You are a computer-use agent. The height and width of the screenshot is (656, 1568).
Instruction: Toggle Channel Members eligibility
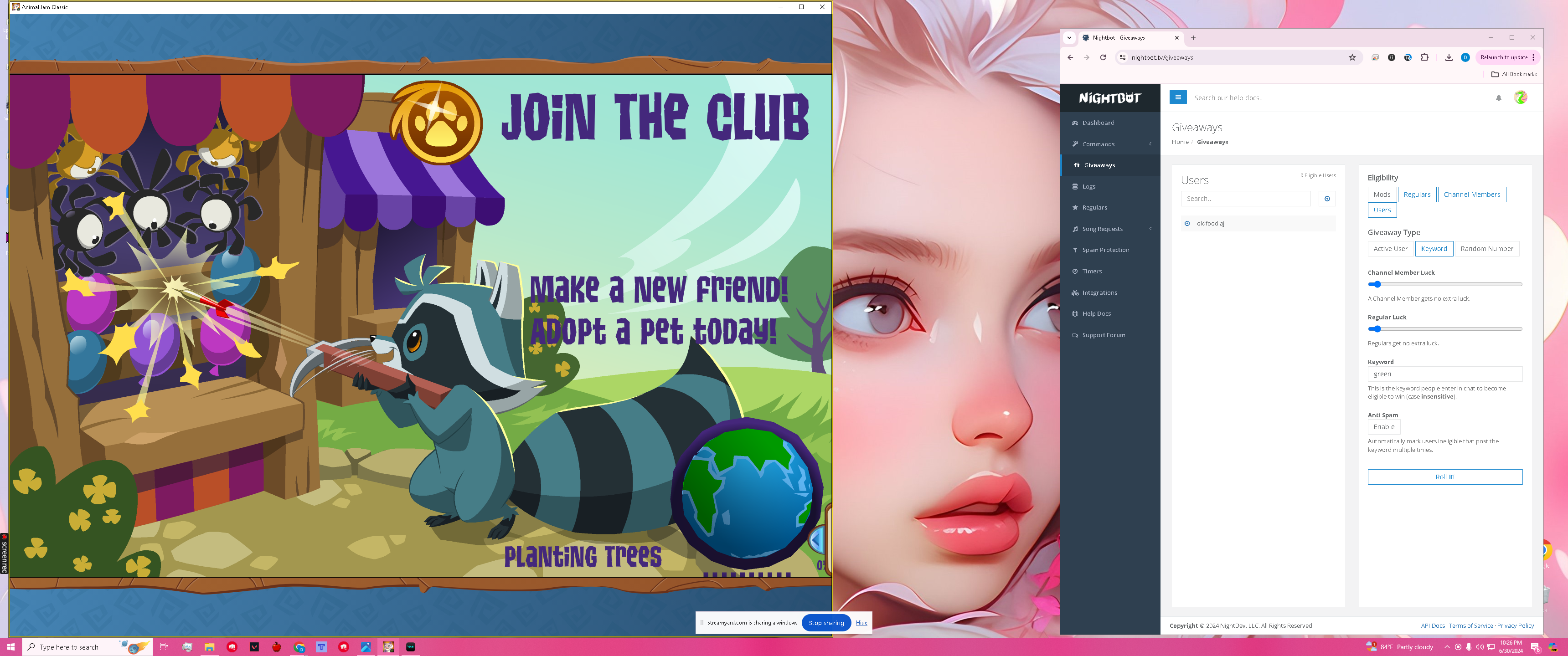tap(1472, 195)
